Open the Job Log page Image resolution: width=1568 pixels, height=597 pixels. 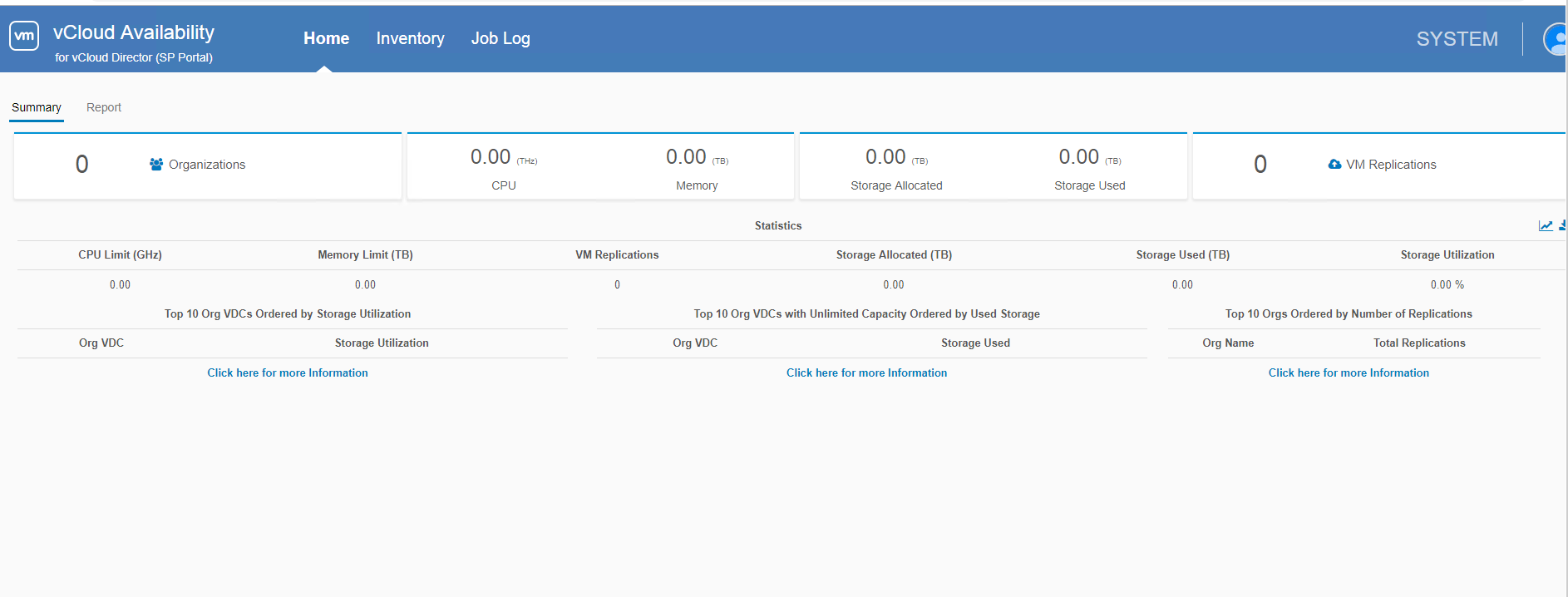tap(500, 38)
